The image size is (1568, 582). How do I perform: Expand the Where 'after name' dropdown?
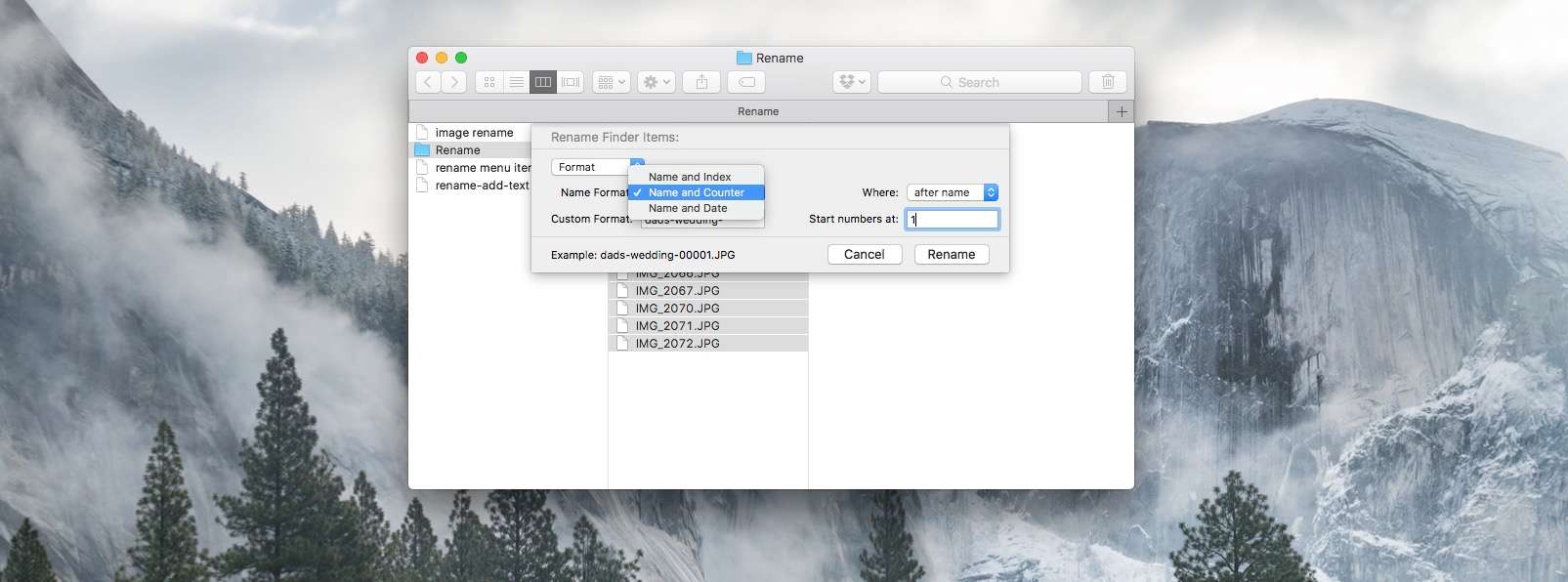point(952,192)
